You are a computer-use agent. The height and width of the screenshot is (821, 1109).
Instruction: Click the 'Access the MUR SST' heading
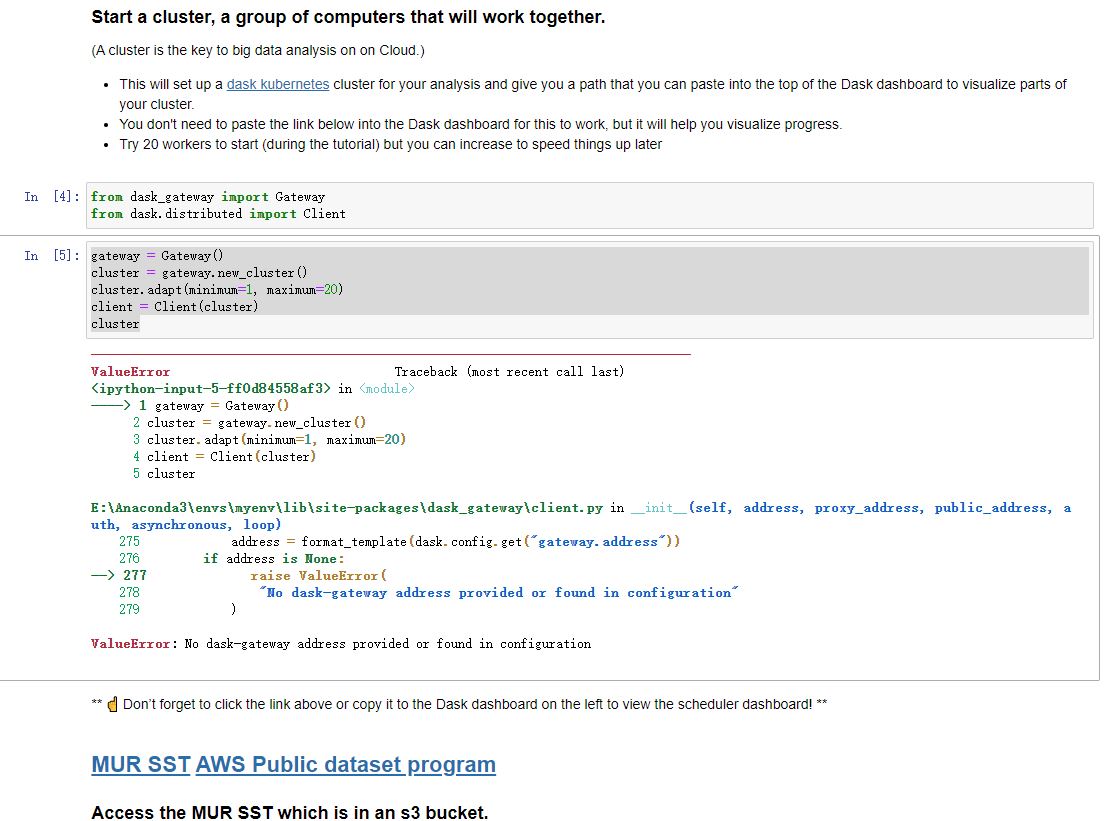(x=289, y=813)
